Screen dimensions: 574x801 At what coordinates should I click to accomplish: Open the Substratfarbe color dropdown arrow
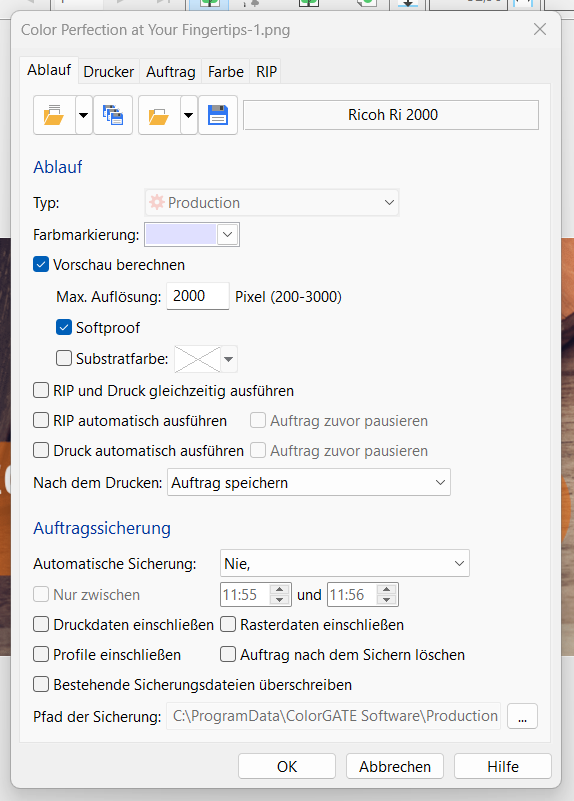pos(229,359)
